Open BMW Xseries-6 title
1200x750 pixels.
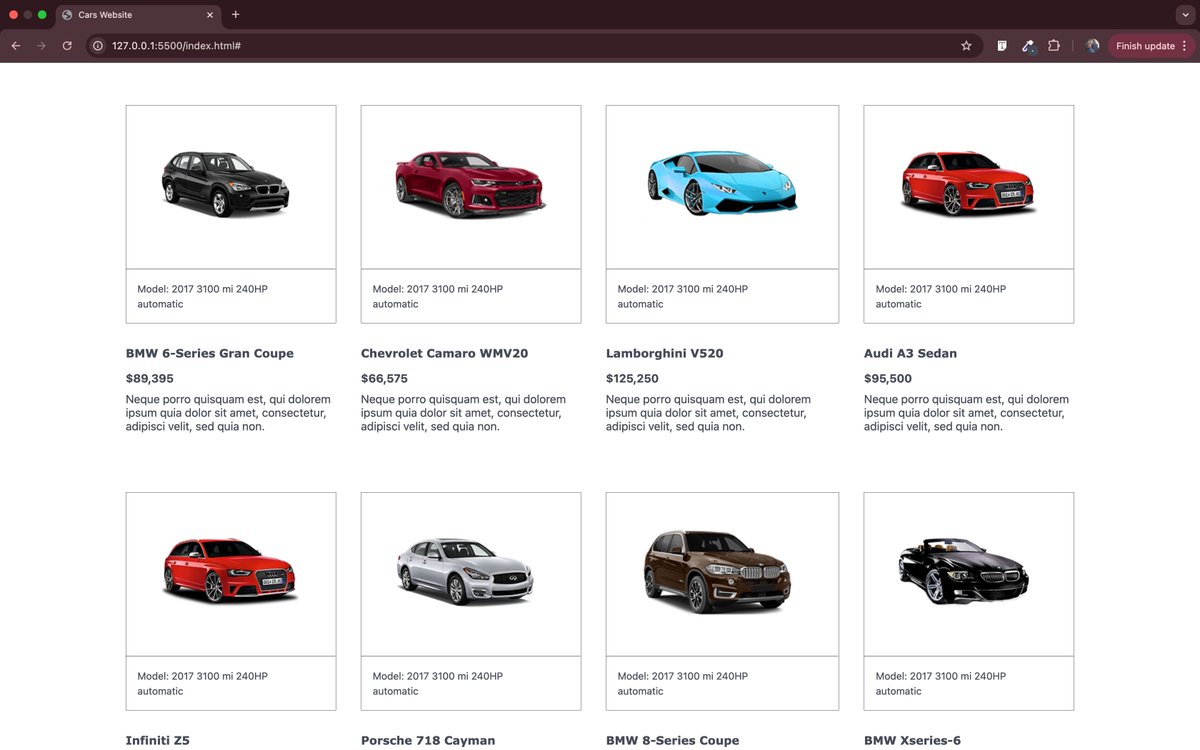click(912, 741)
